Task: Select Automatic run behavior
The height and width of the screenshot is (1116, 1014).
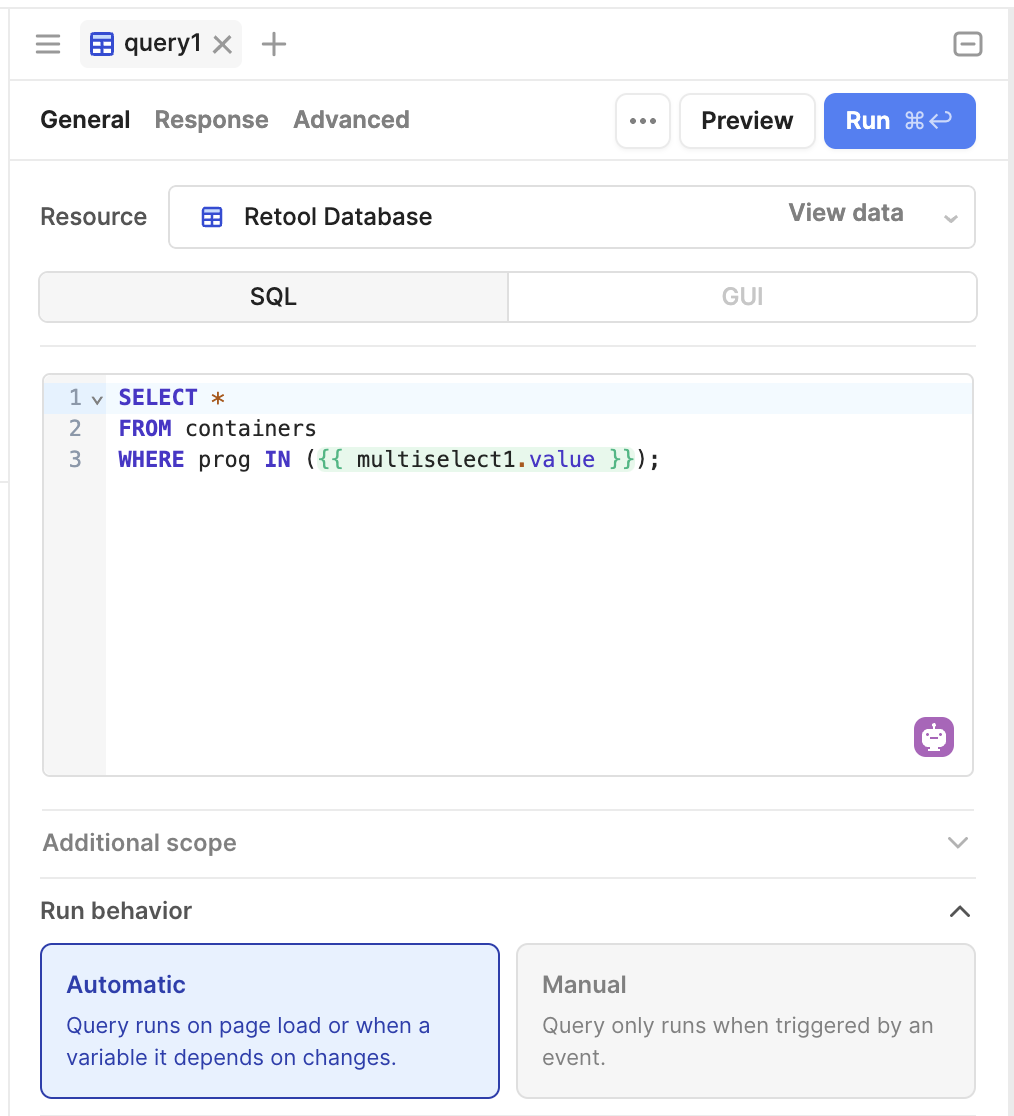Action: (x=270, y=1021)
